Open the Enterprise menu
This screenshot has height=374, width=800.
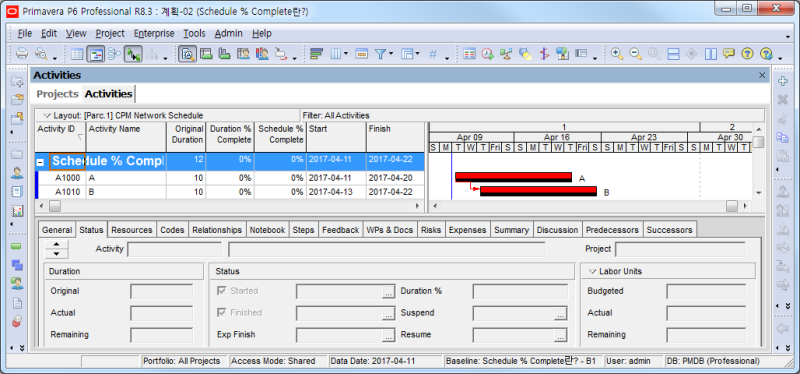[154, 33]
